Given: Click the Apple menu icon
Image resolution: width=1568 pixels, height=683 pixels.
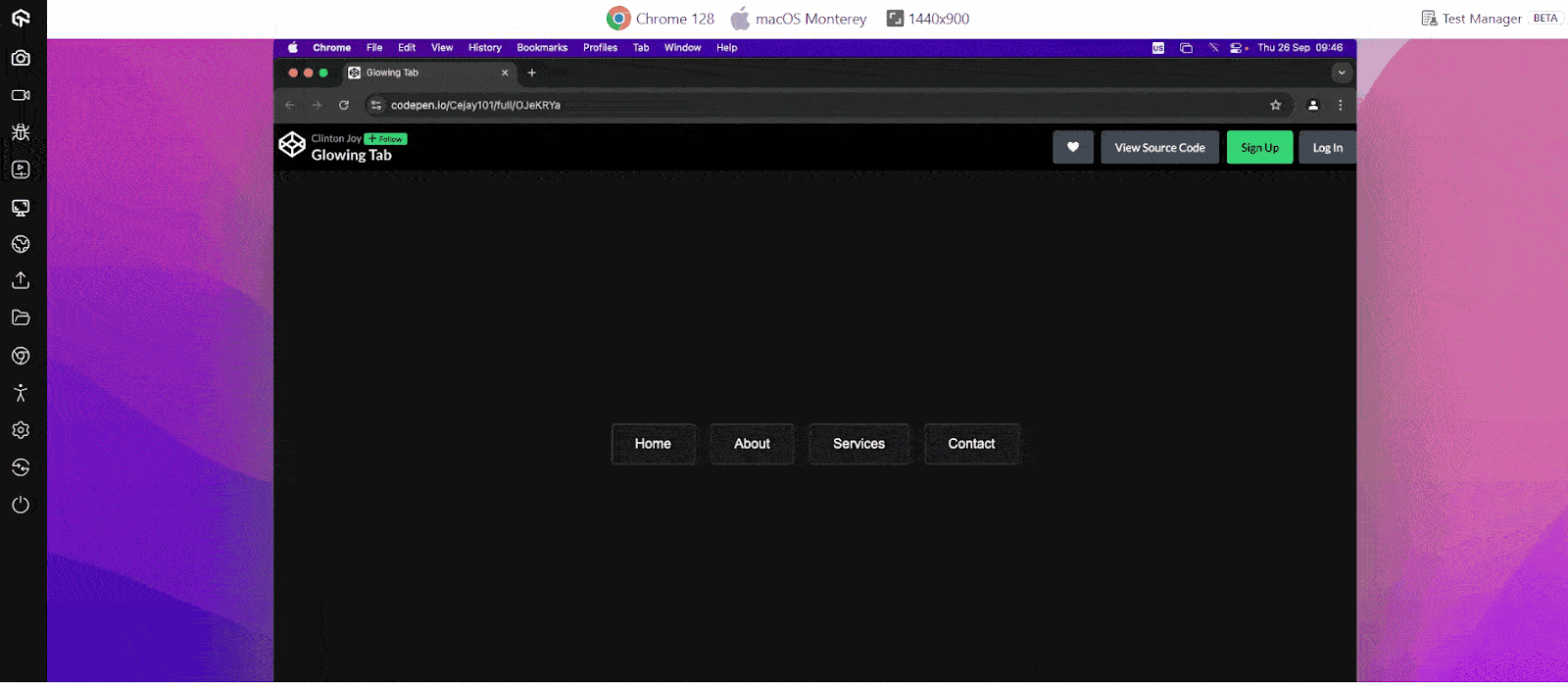Looking at the screenshot, I should (292, 47).
